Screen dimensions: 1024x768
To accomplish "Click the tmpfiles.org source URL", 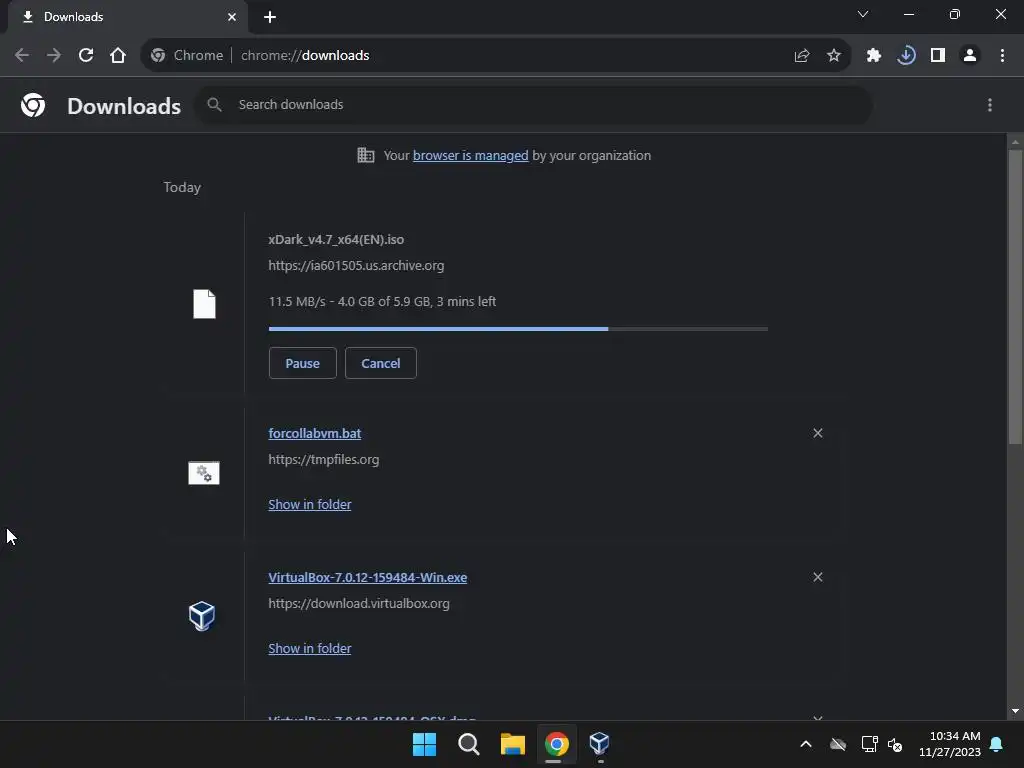I will coord(323,460).
